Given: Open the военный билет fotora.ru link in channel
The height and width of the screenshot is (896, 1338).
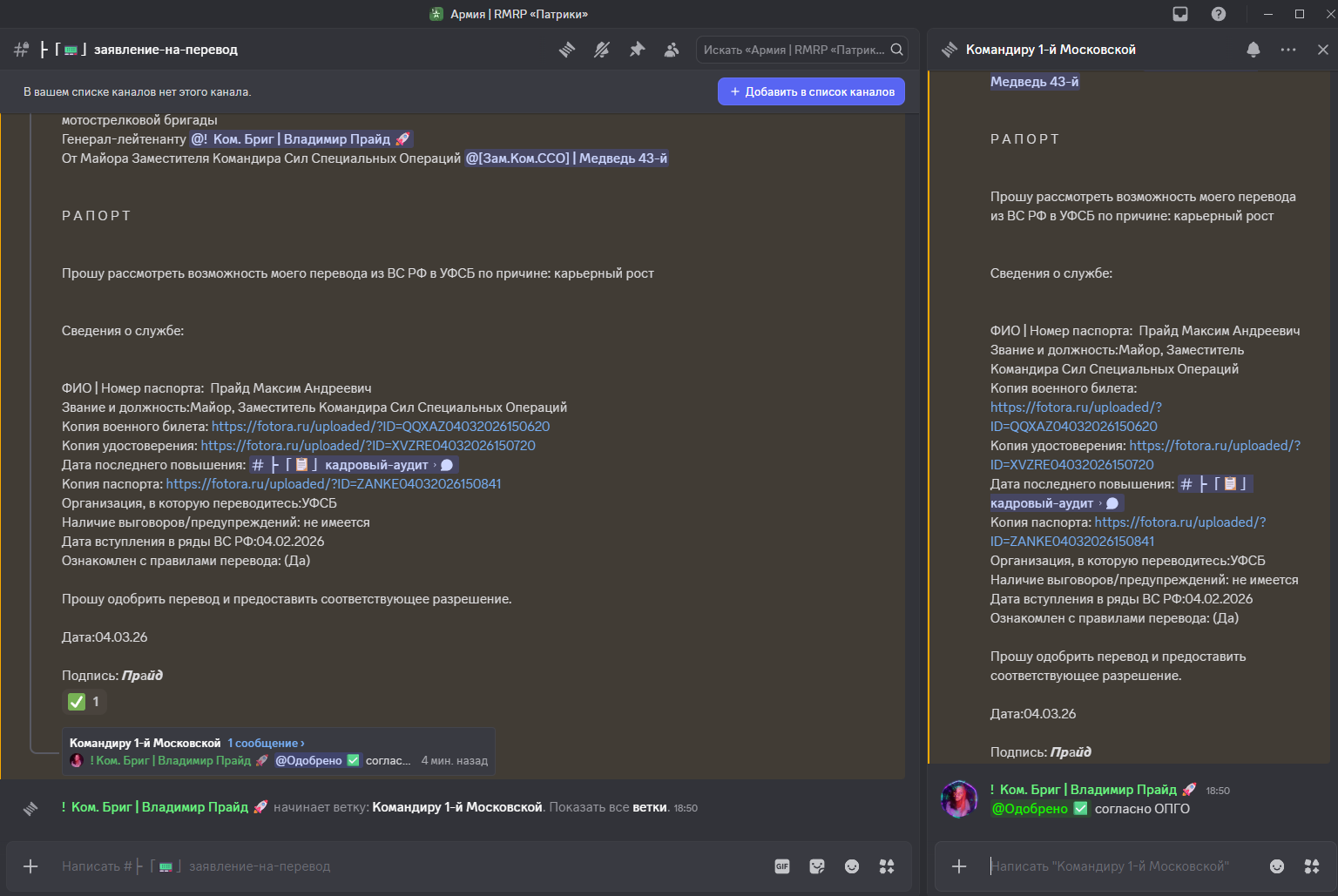Looking at the screenshot, I should (381, 427).
